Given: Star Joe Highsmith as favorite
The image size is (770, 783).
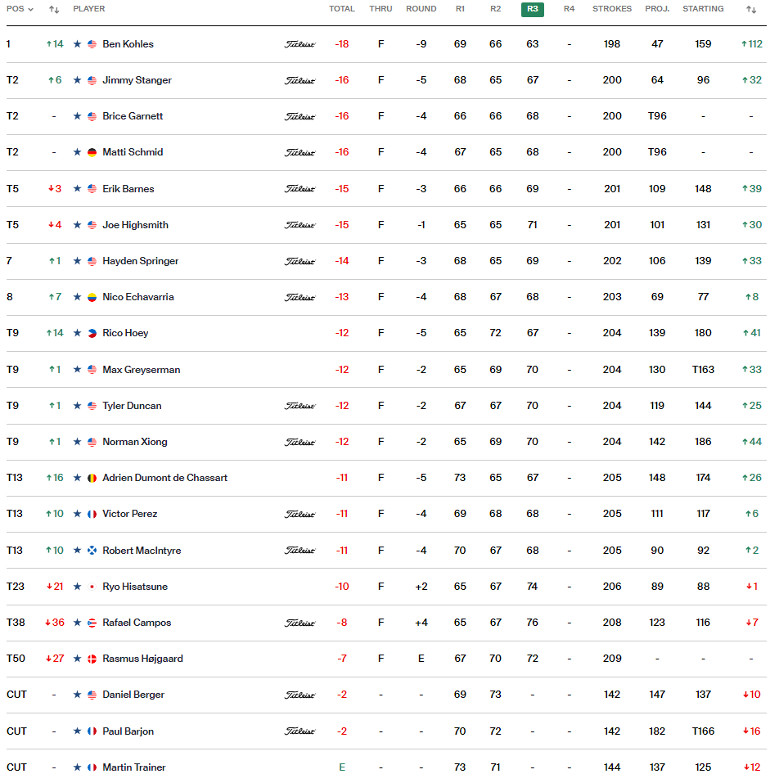Looking at the screenshot, I should tap(77, 225).
